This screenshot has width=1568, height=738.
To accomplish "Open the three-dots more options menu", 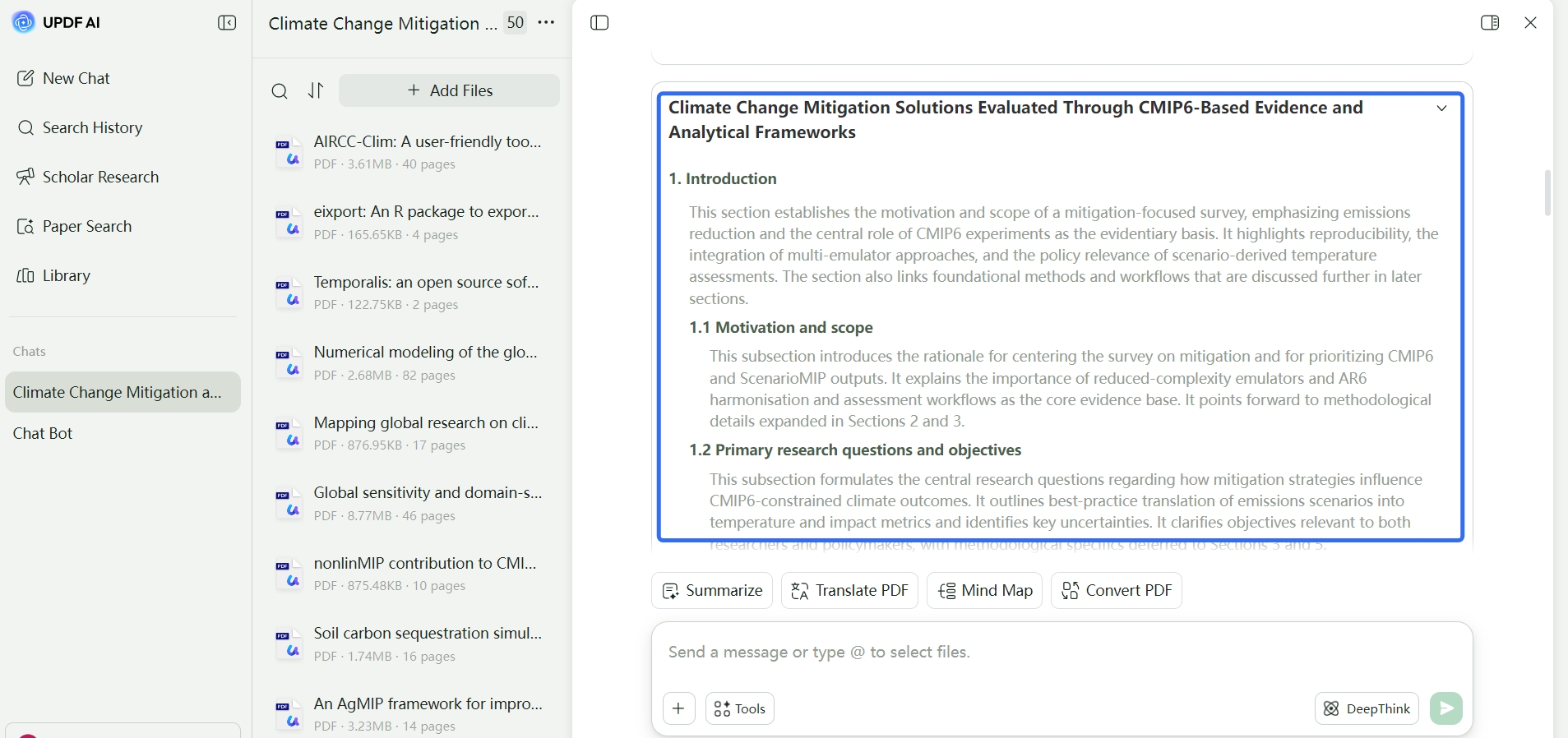I will (546, 23).
